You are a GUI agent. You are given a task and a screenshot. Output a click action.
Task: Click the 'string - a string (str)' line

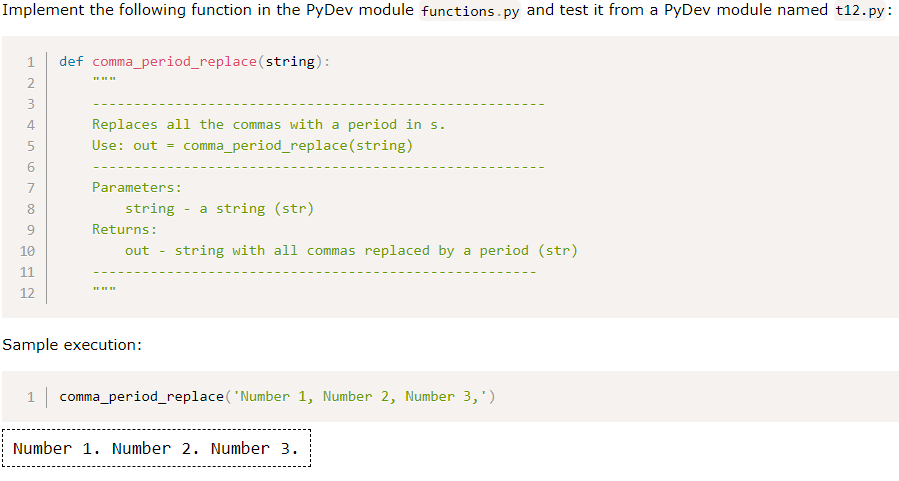tap(220, 209)
